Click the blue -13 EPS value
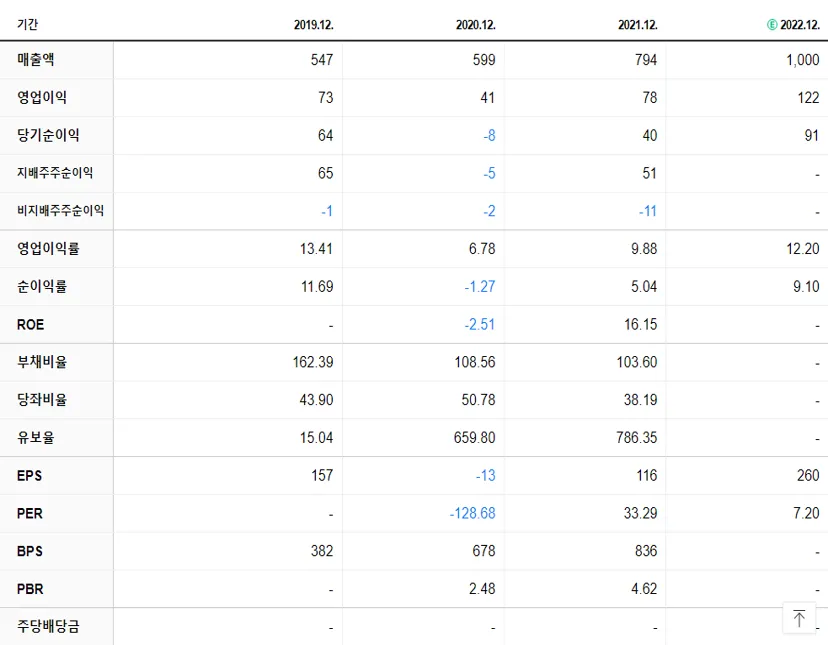The height and width of the screenshot is (645, 828). point(486,475)
